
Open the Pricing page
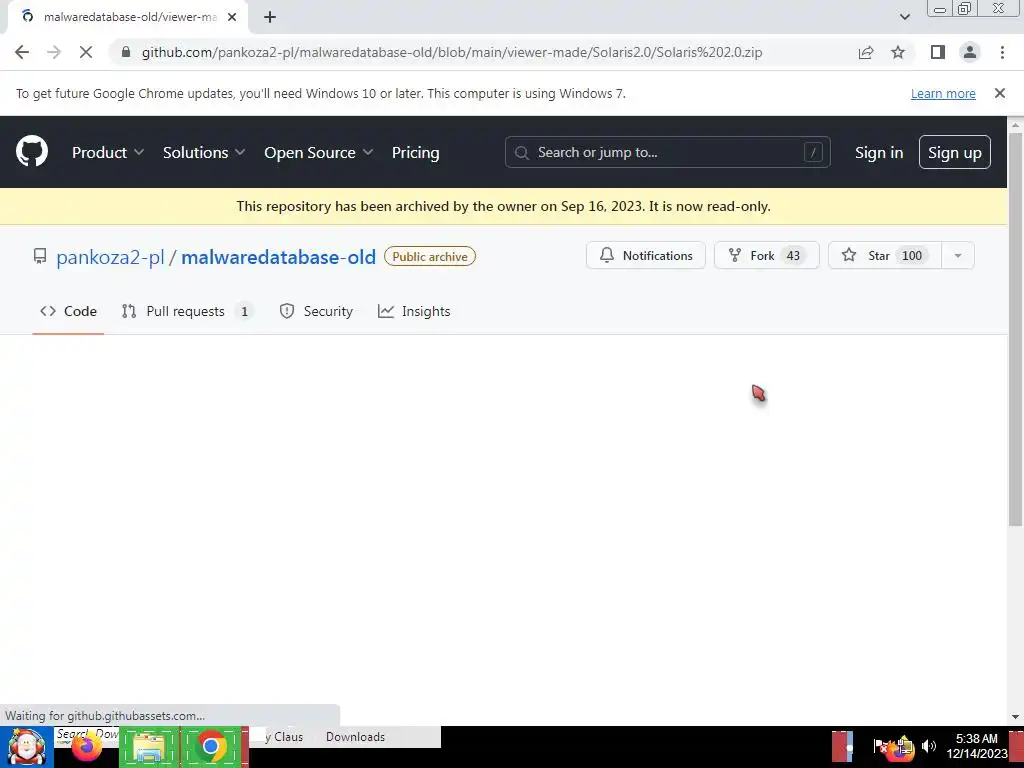click(x=415, y=152)
